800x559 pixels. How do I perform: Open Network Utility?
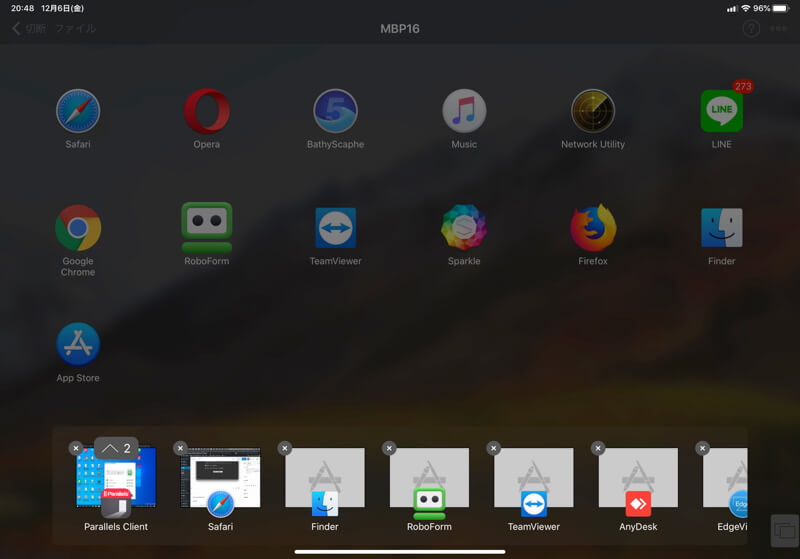[593, 111]
